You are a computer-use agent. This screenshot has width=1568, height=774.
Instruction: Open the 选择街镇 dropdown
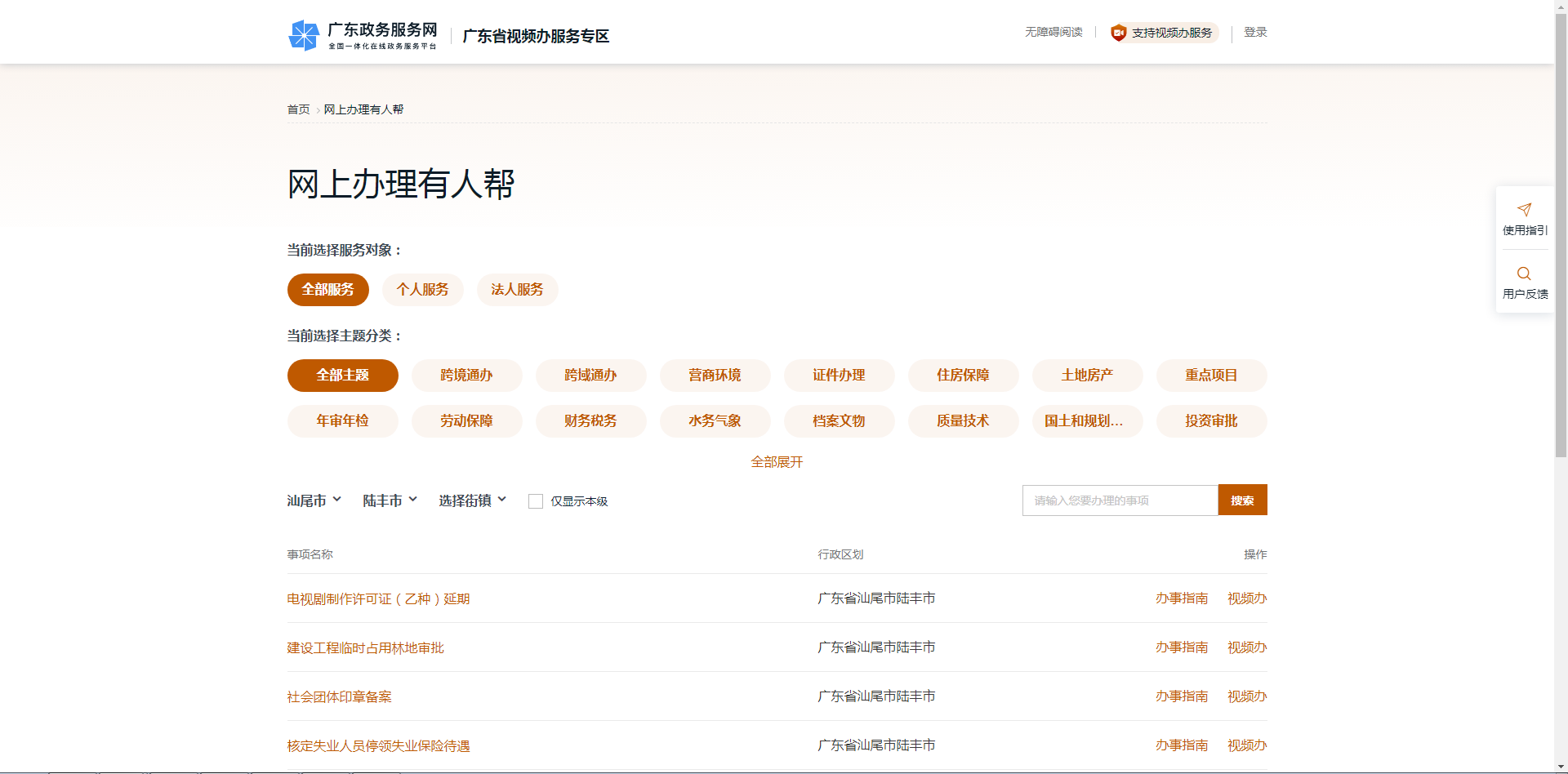tap(472, 500)
